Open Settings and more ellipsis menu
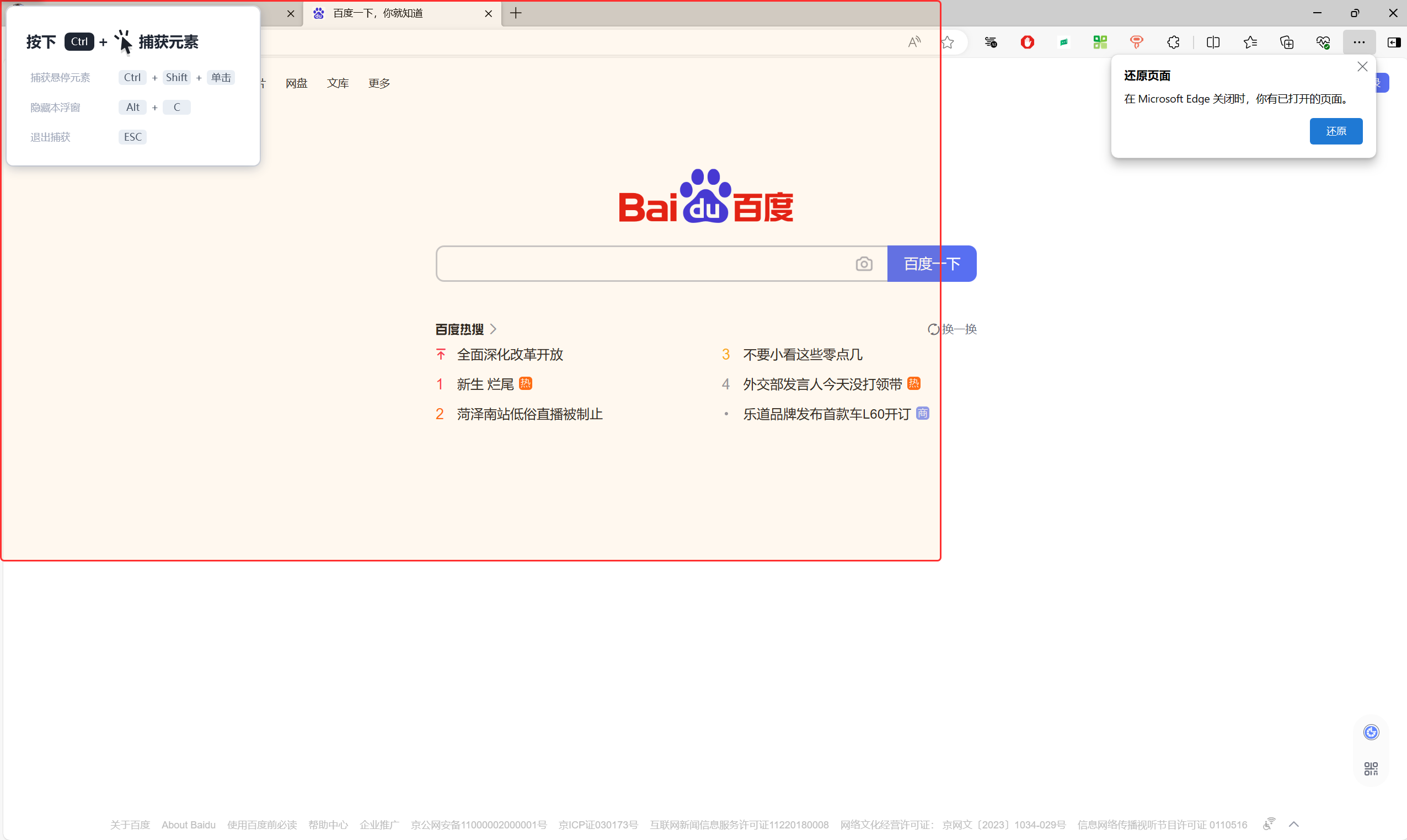This screenshot has height=840, width=1407. [x=1358, y=42]
